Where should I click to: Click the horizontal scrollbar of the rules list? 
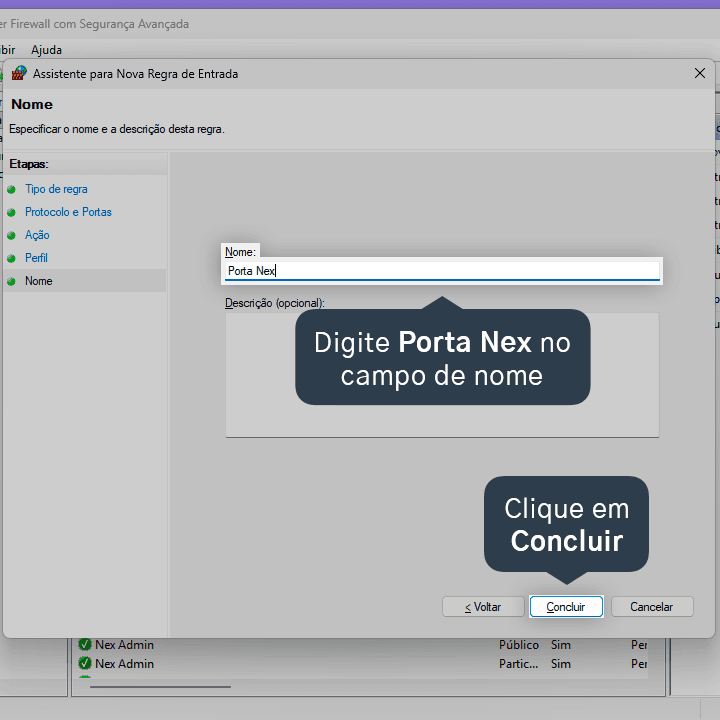tap(160, 687)
